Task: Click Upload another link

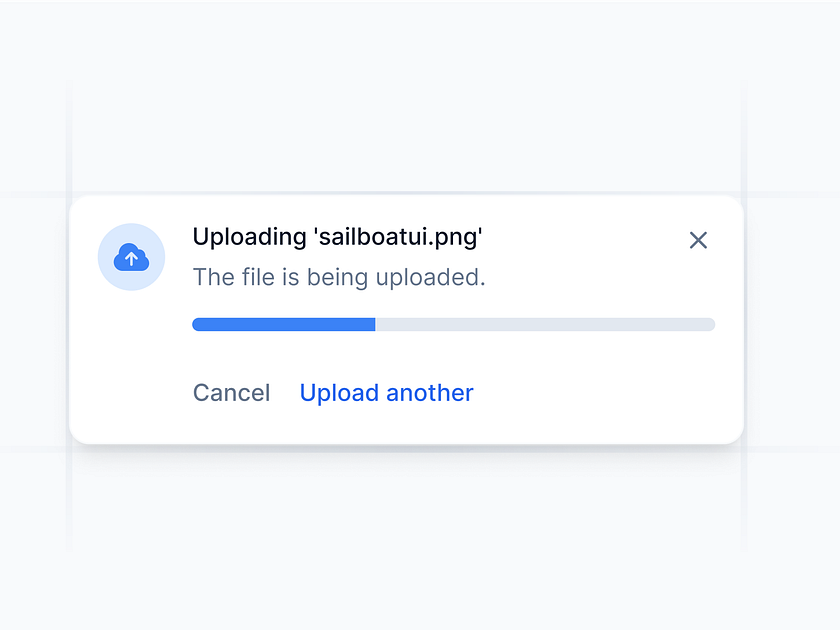Action: (386, 393)
